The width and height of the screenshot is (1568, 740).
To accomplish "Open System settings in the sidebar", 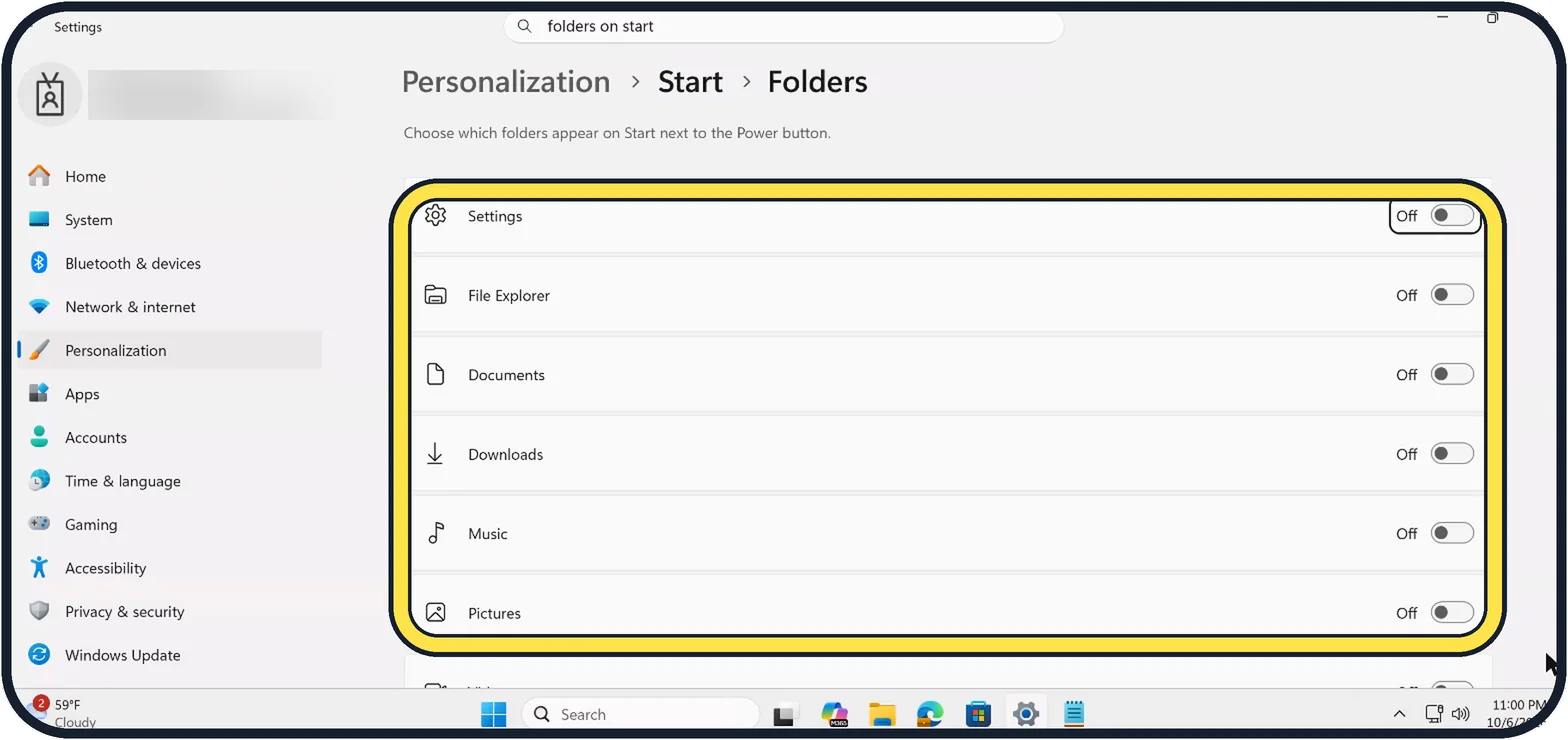I will coord(170,220).
